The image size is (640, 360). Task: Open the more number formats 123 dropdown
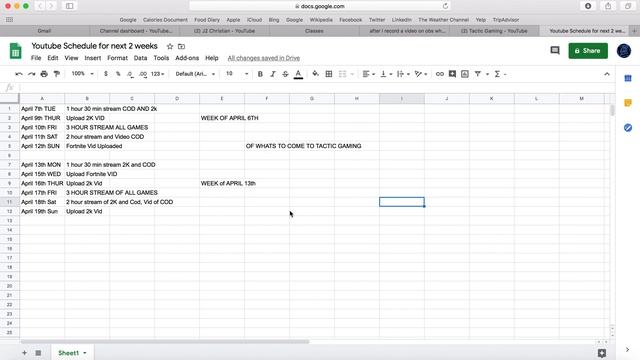pyautogui.click(x=158, y=74)
